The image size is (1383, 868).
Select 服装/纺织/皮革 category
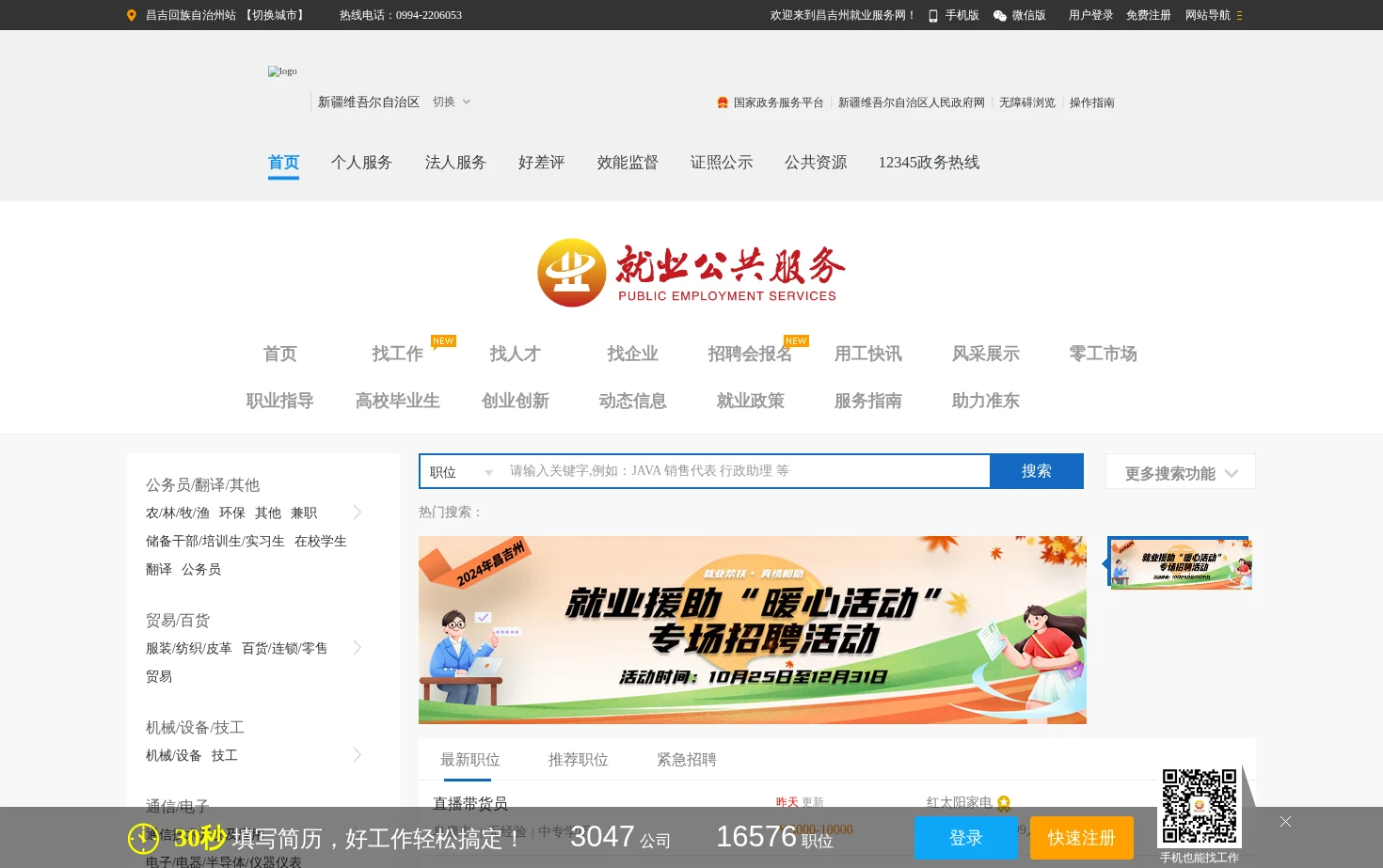[189, 648]
